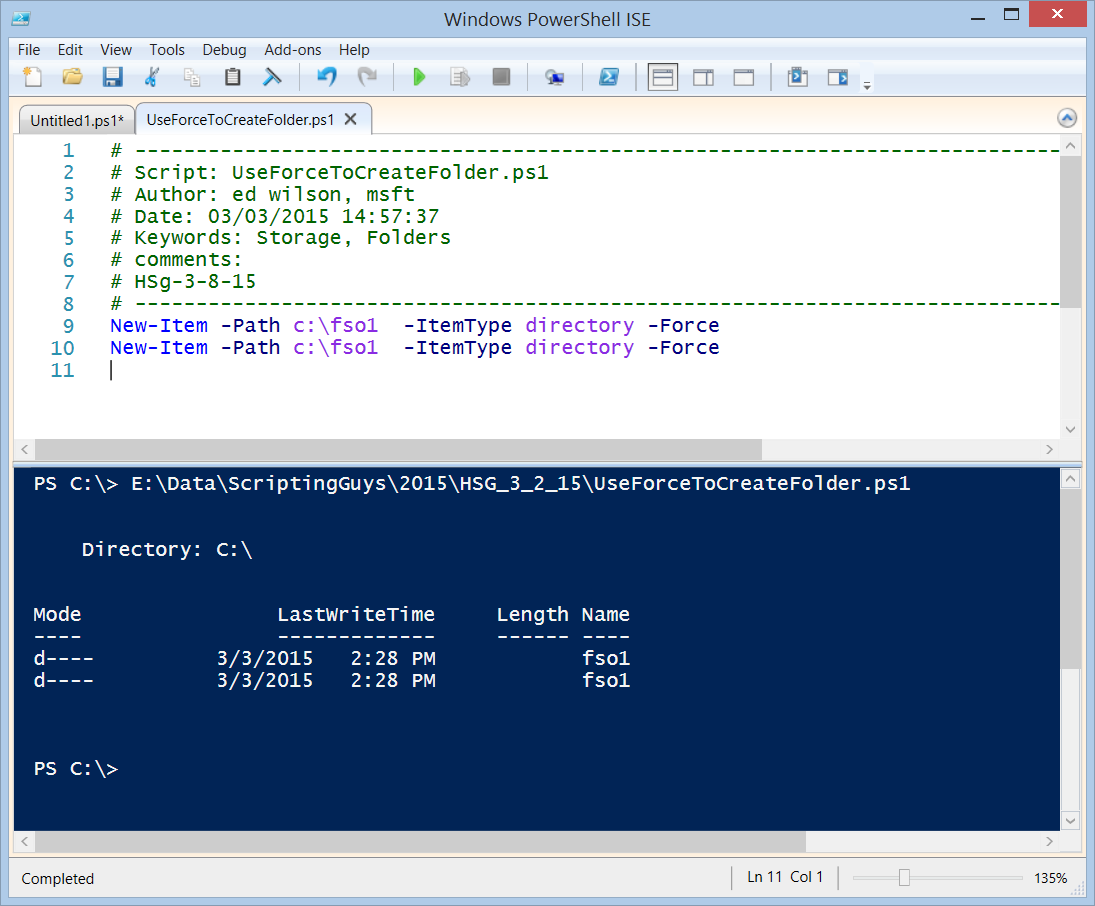Viewport: 1095px width, 906px height.
Task: Create a New Remote PowerShell Tab icon
Action: tap(554, 77)
